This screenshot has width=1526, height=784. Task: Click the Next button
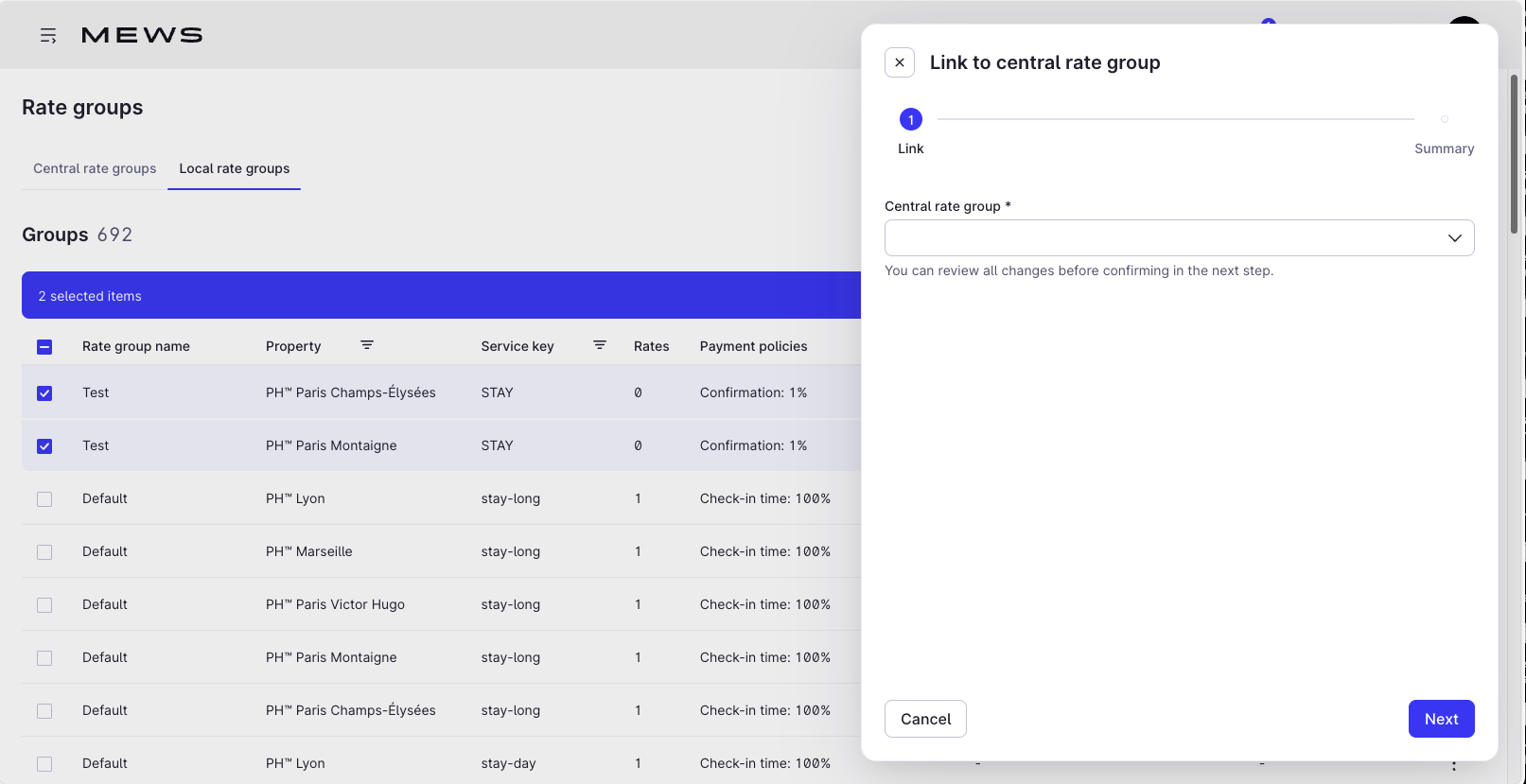[x=1441, y=719]
